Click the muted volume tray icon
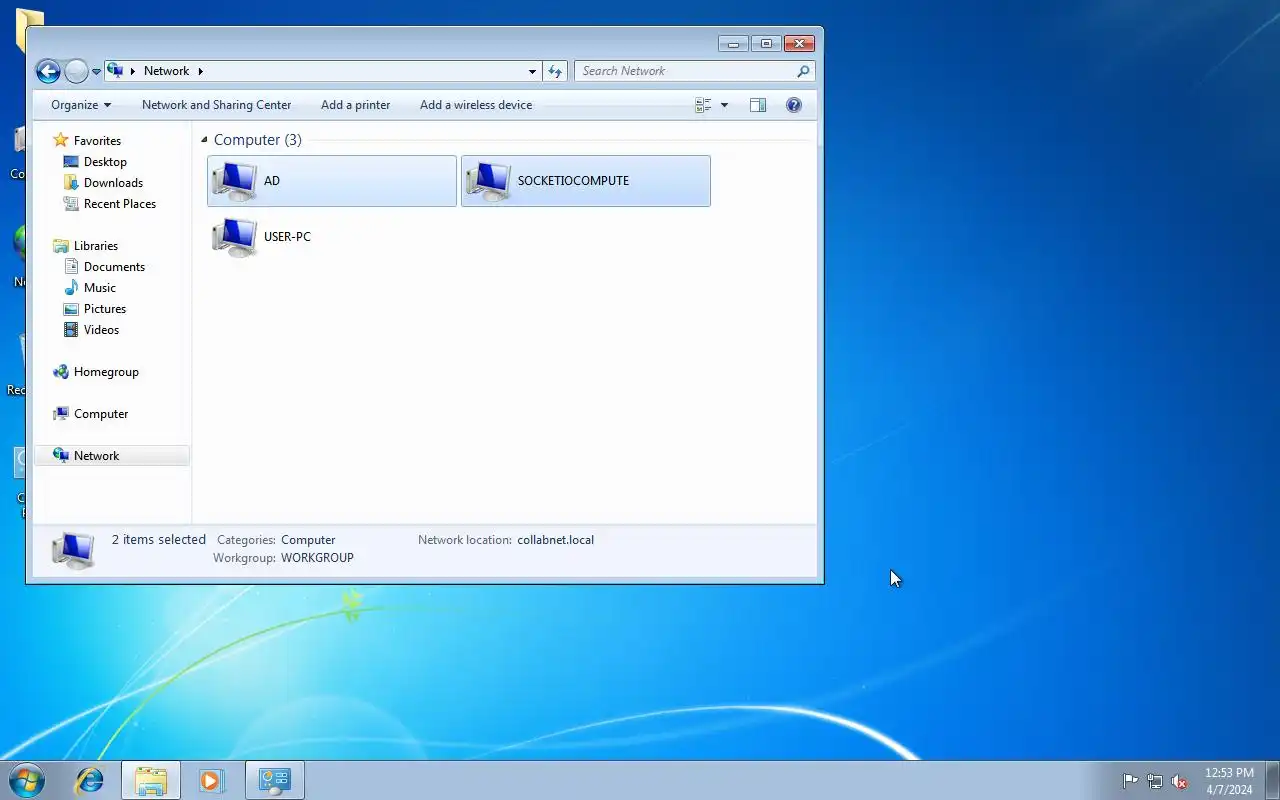The image size is (1280, 800). 1180,781
